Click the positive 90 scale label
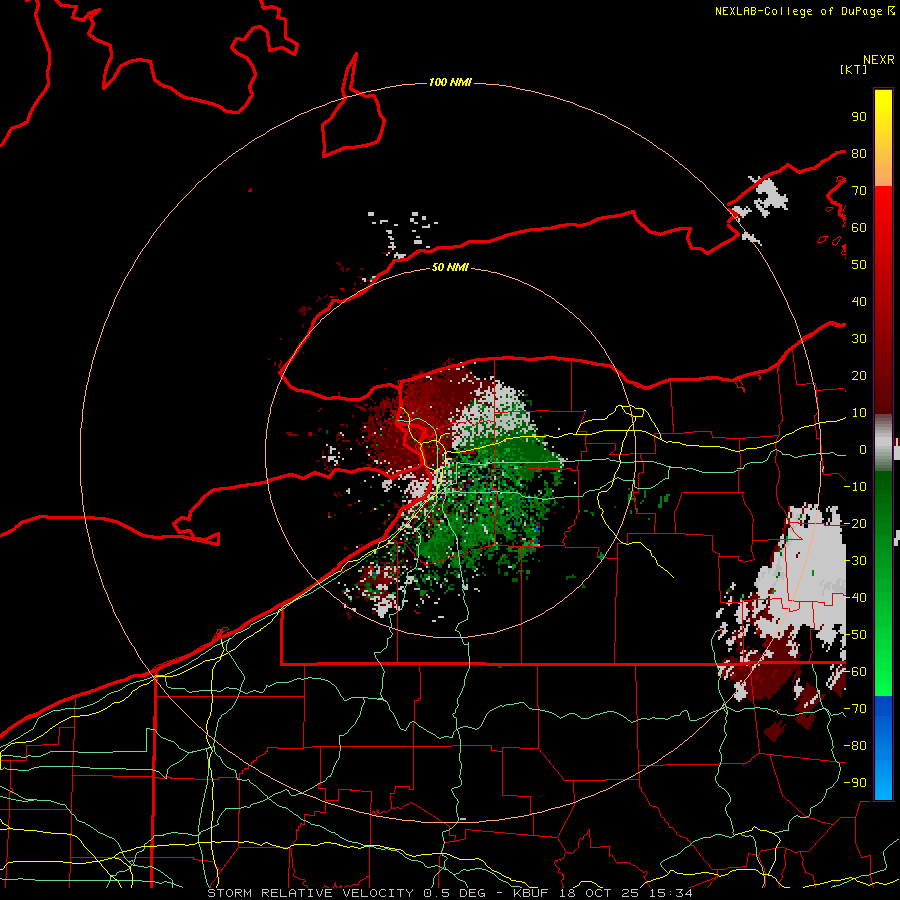 click(x=859, y=117)
